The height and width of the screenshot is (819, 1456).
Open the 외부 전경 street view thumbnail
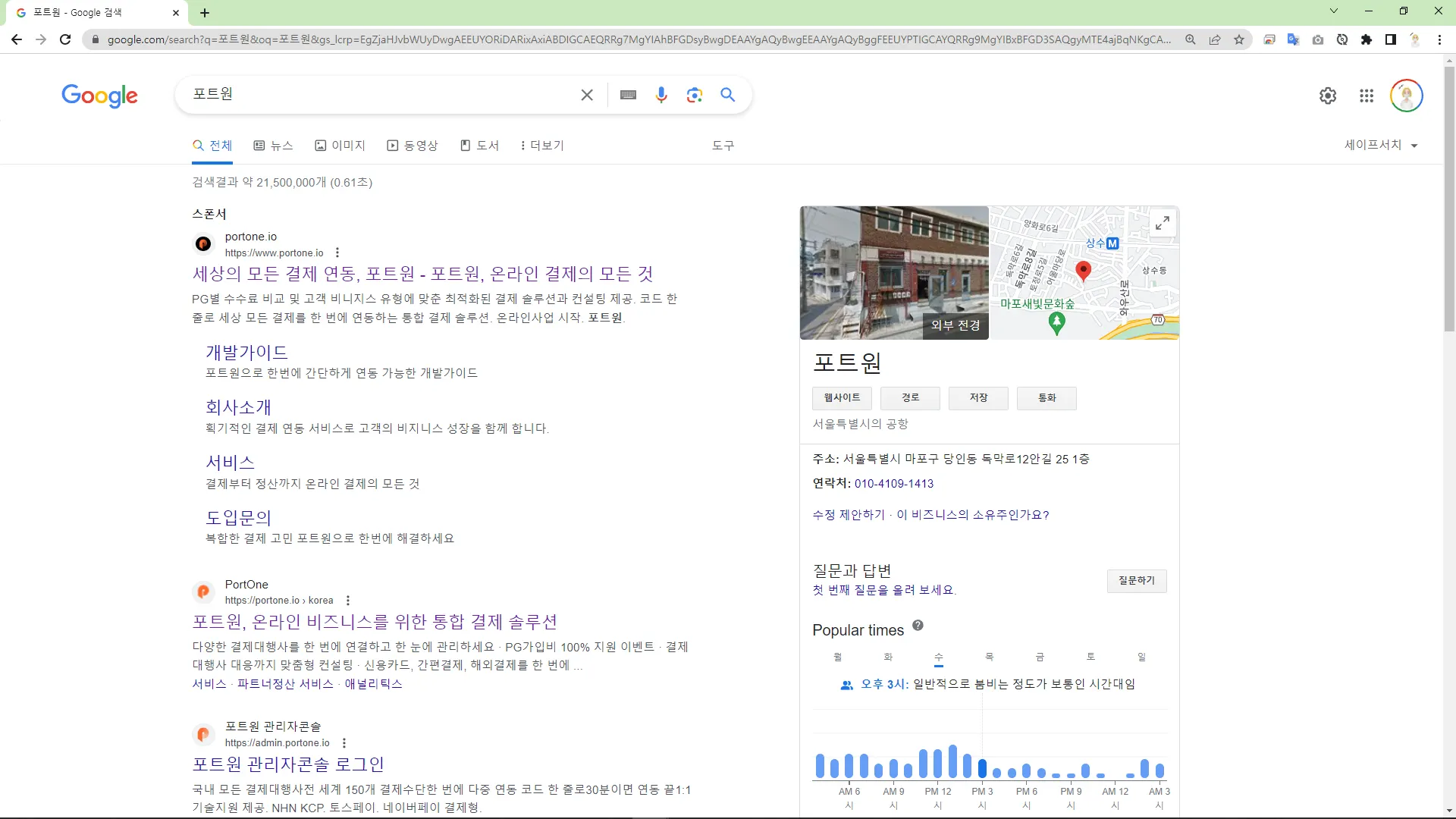point(894,272)
